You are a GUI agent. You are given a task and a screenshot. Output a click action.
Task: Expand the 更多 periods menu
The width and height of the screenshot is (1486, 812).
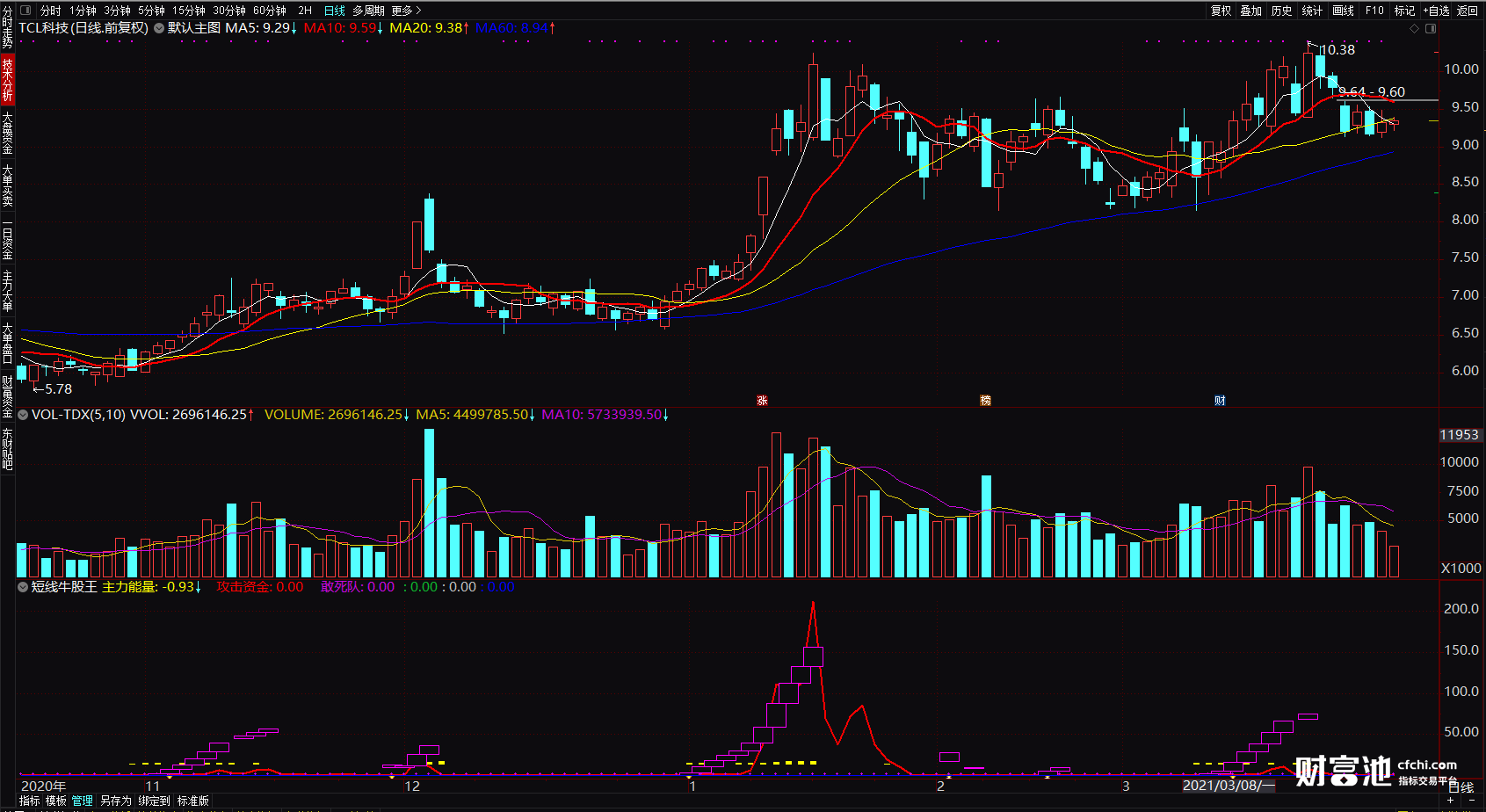point(406,11)
